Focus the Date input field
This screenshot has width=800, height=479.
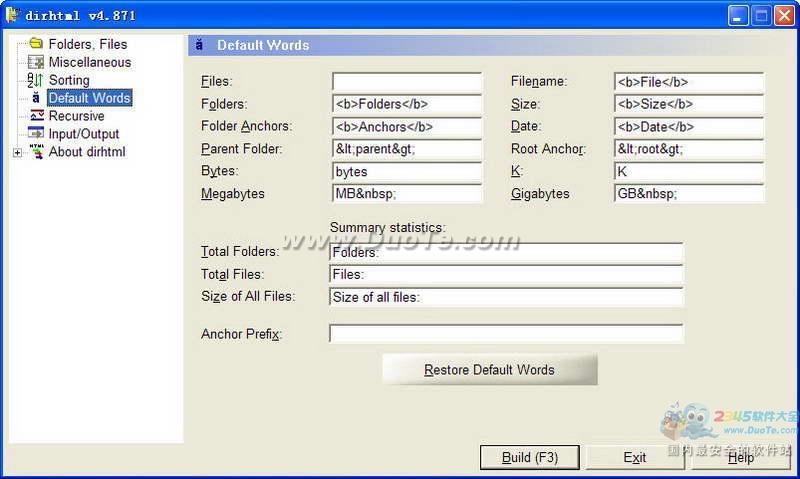[689, 127]
